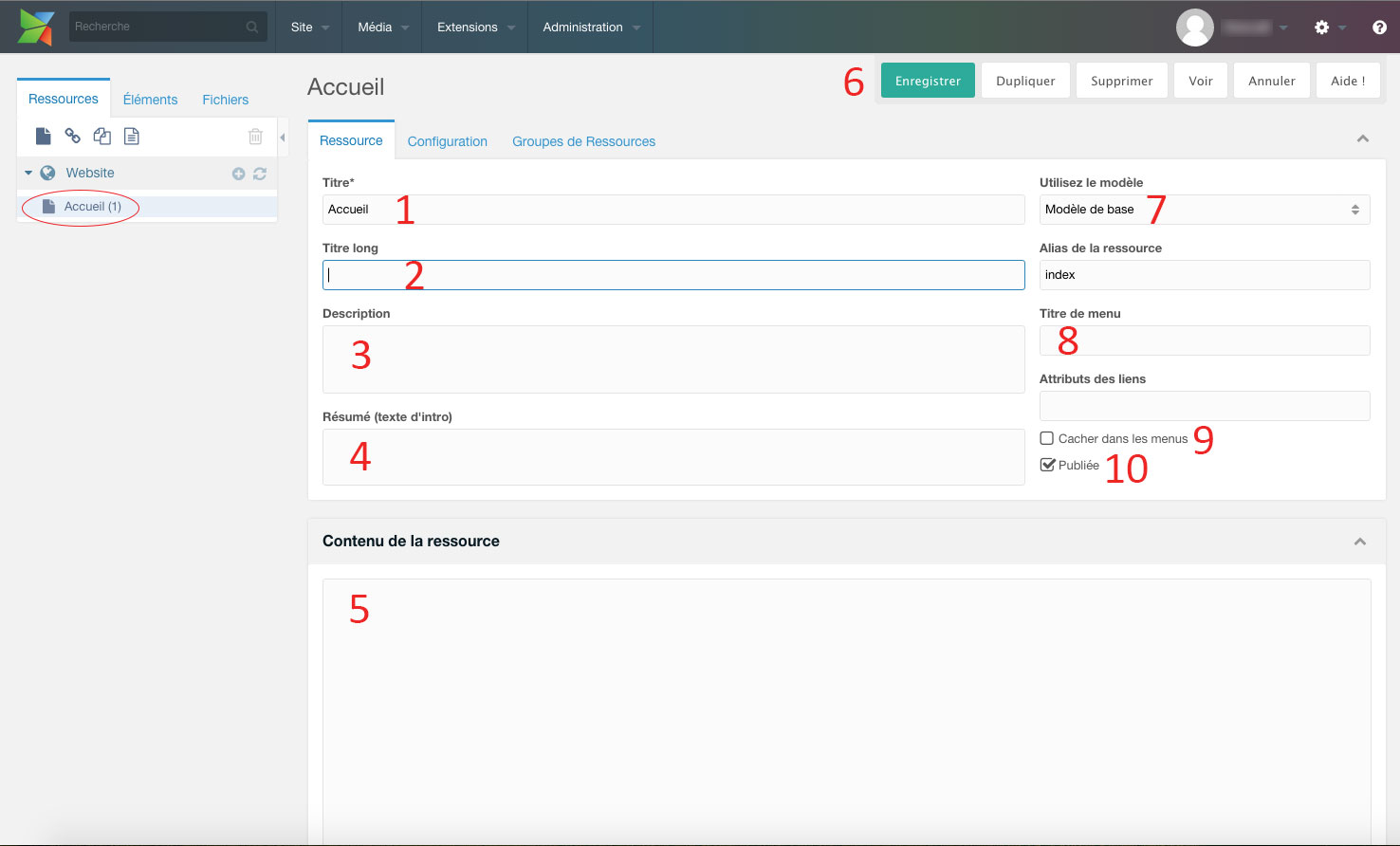Click the Titre de menu field
1400x846 pixels.
tap(1205, 340)
